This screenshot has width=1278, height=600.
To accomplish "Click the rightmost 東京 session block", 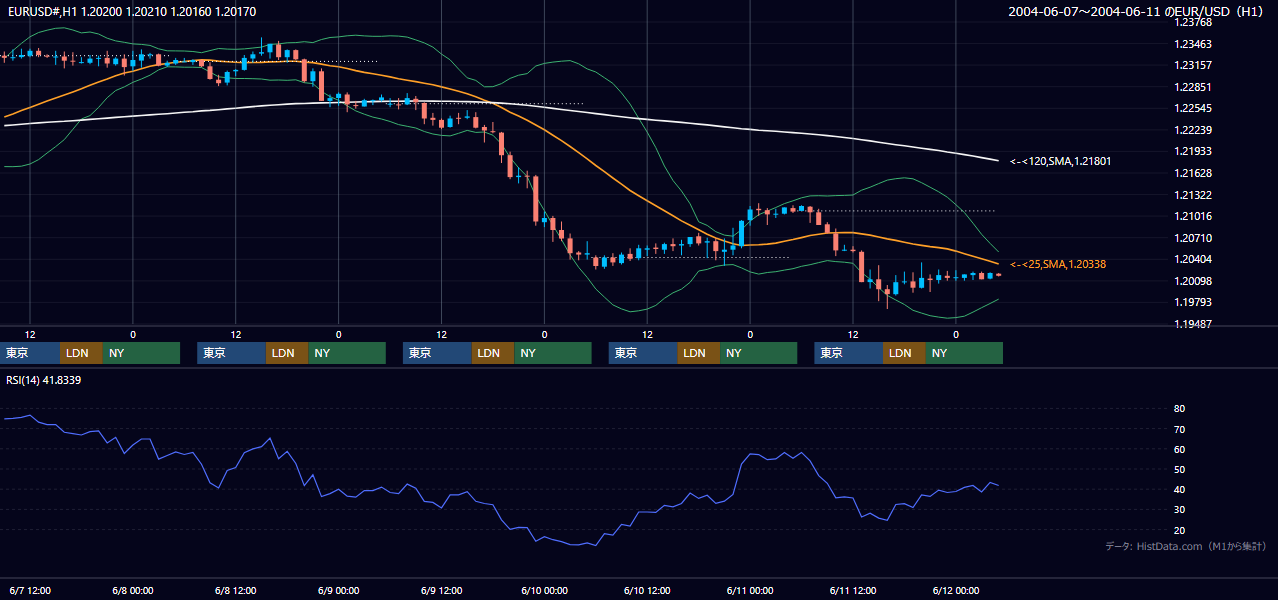I will (848, 353).
